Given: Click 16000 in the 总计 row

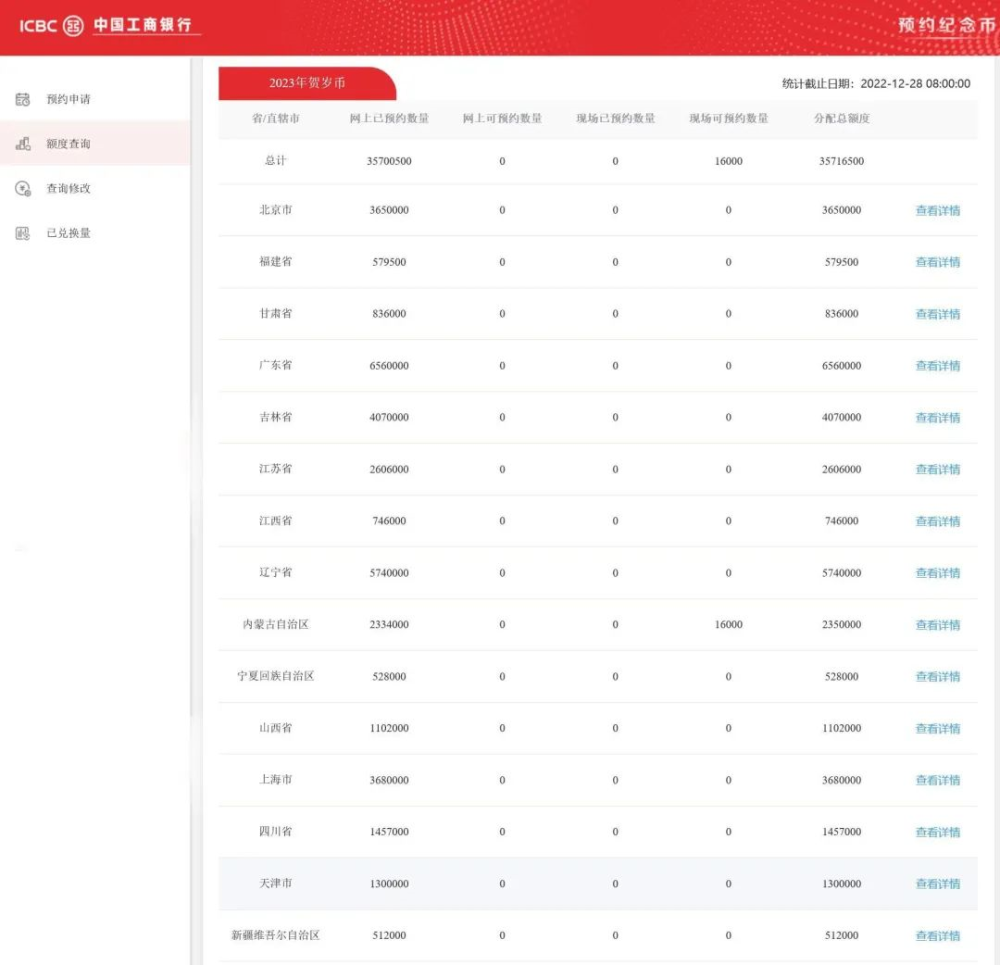Looking at the screenshot, I should pos(728,161).
